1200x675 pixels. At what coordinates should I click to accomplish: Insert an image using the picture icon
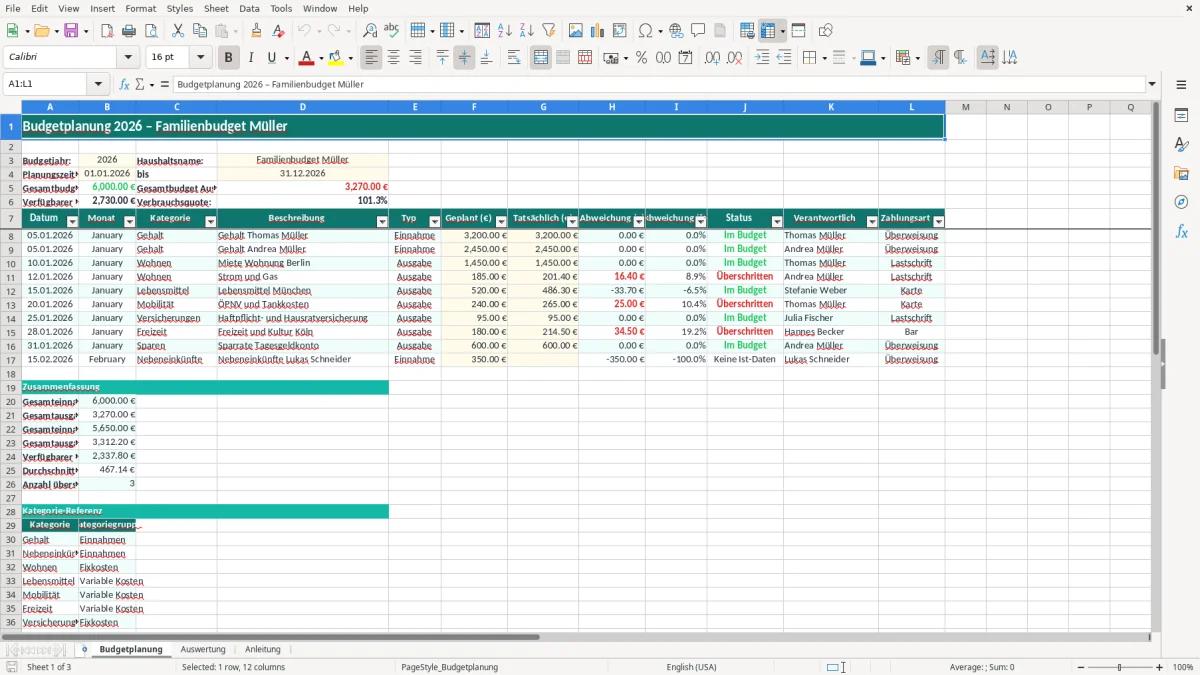click(x=576, y=31)
